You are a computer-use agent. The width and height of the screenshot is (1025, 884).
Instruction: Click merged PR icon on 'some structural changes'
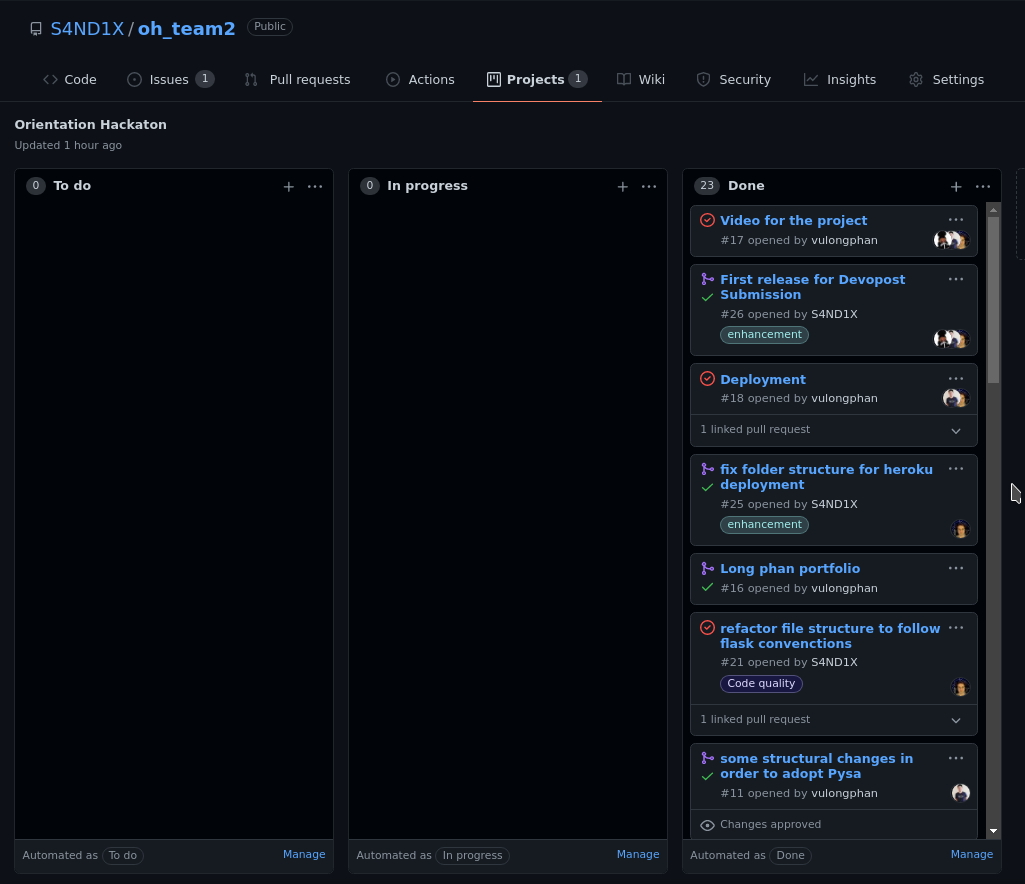coord(707,758)
